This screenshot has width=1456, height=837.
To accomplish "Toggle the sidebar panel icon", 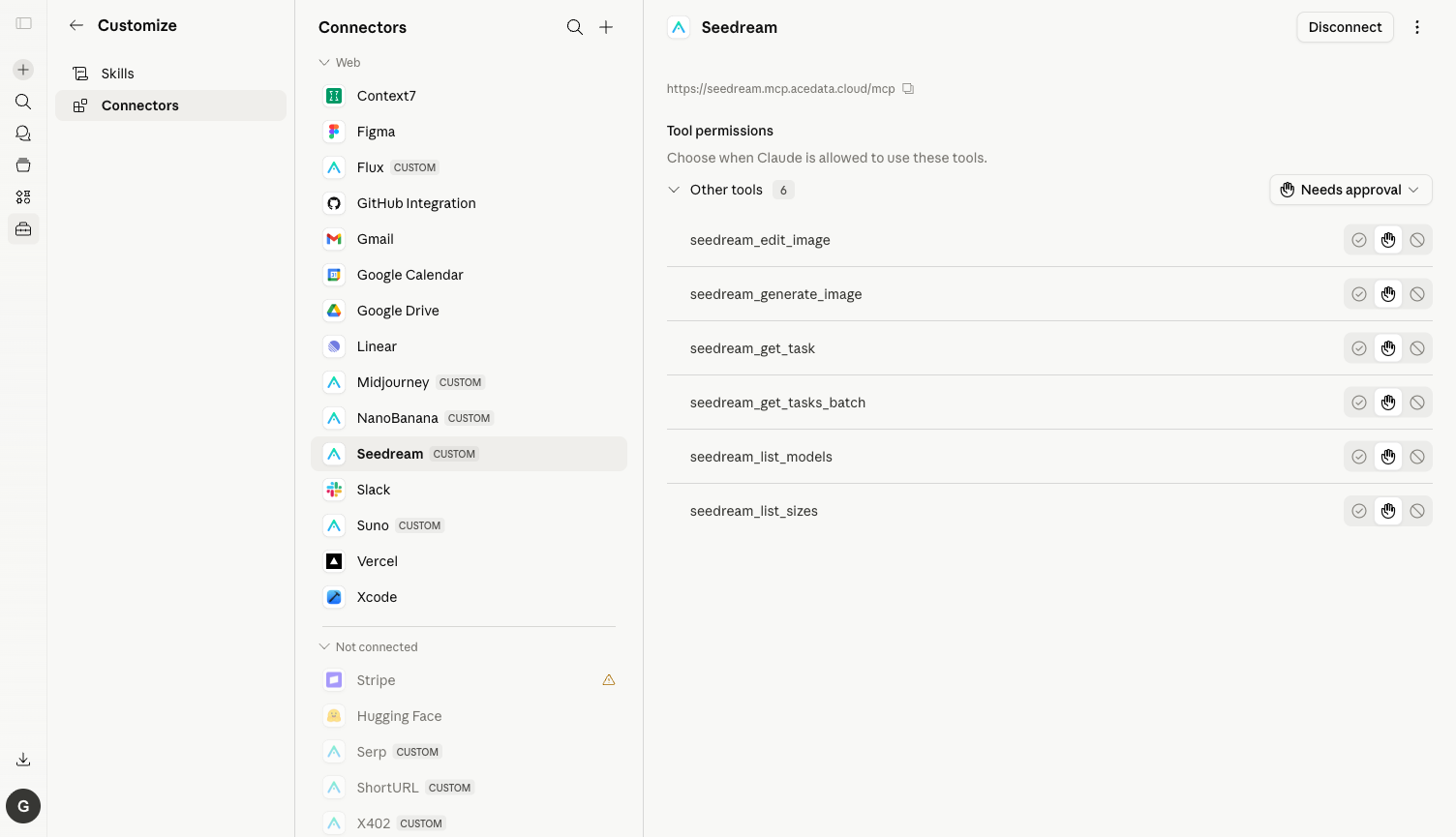I will pos(23,23).
